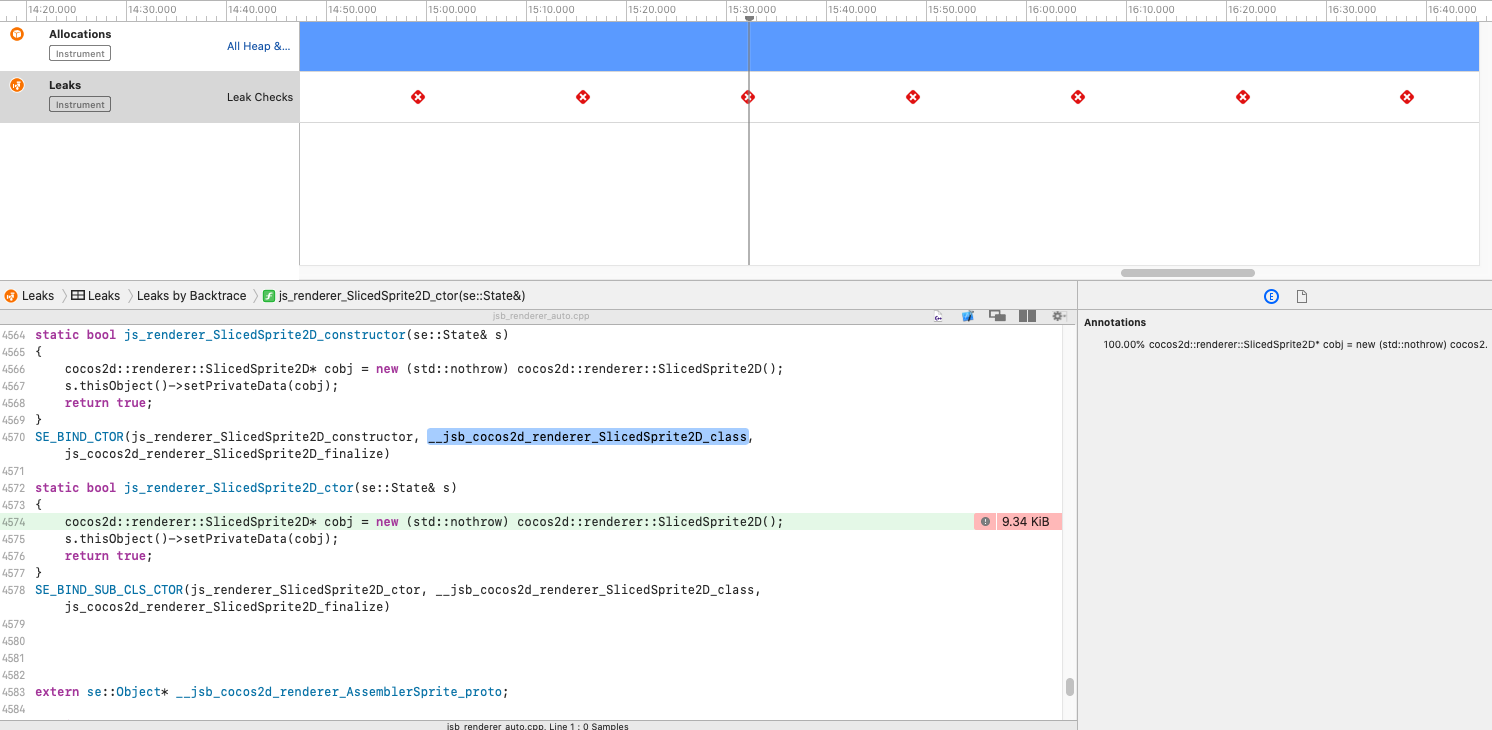Click the 100.00% annotation entry
This screenshot has width=1492, height=730.
point(1295,345)
